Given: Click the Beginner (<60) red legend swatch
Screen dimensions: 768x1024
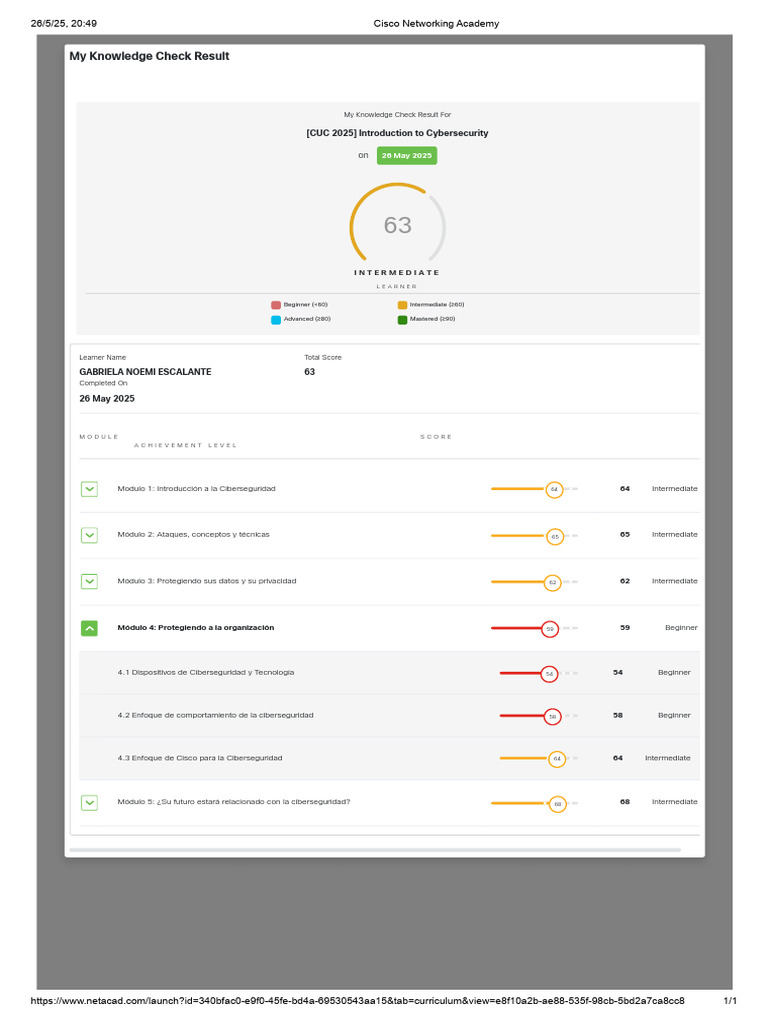Looking at the screenshot, I should [276, 305].
